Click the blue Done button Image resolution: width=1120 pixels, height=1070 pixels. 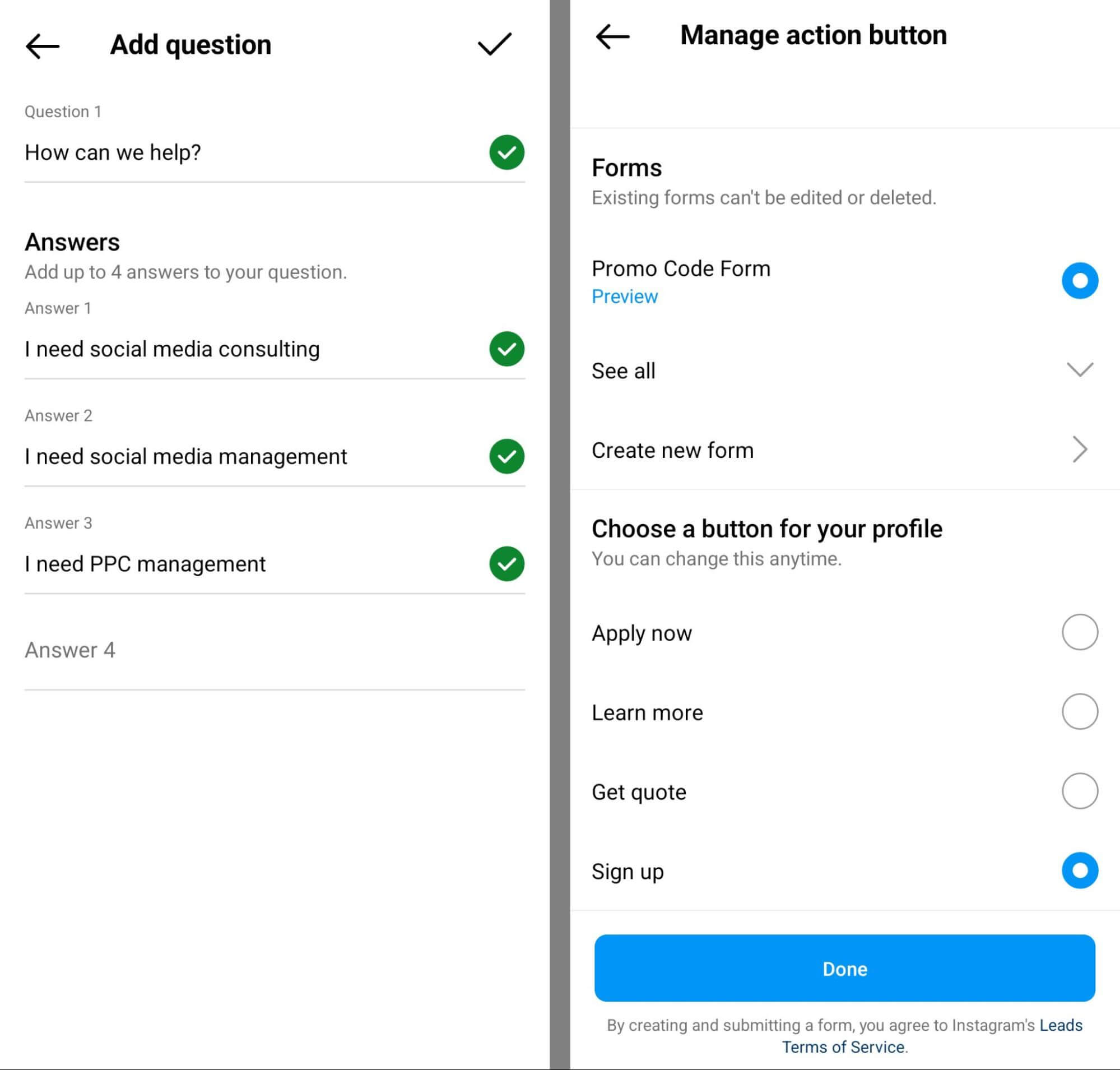(845, 968)
